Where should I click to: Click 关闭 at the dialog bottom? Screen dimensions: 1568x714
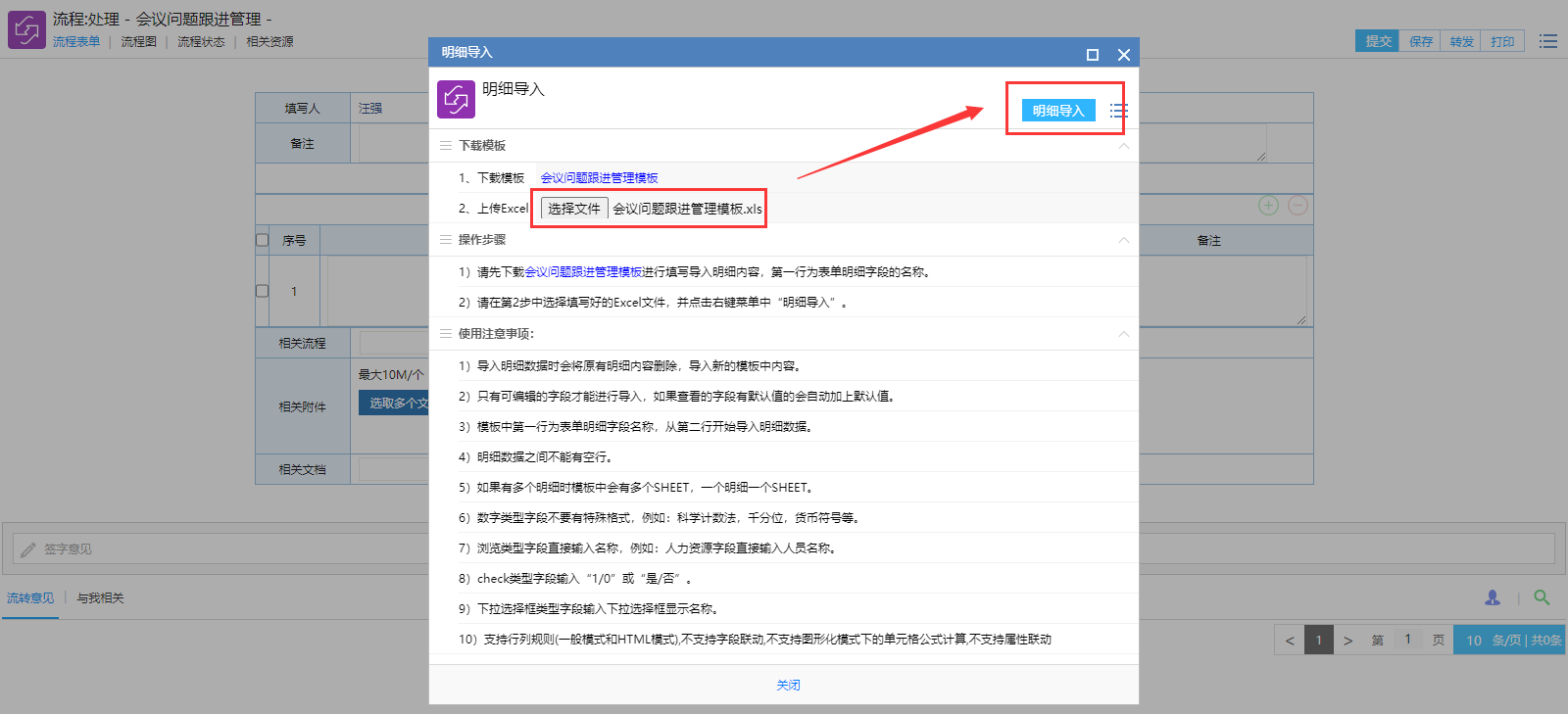pos(788,685)
